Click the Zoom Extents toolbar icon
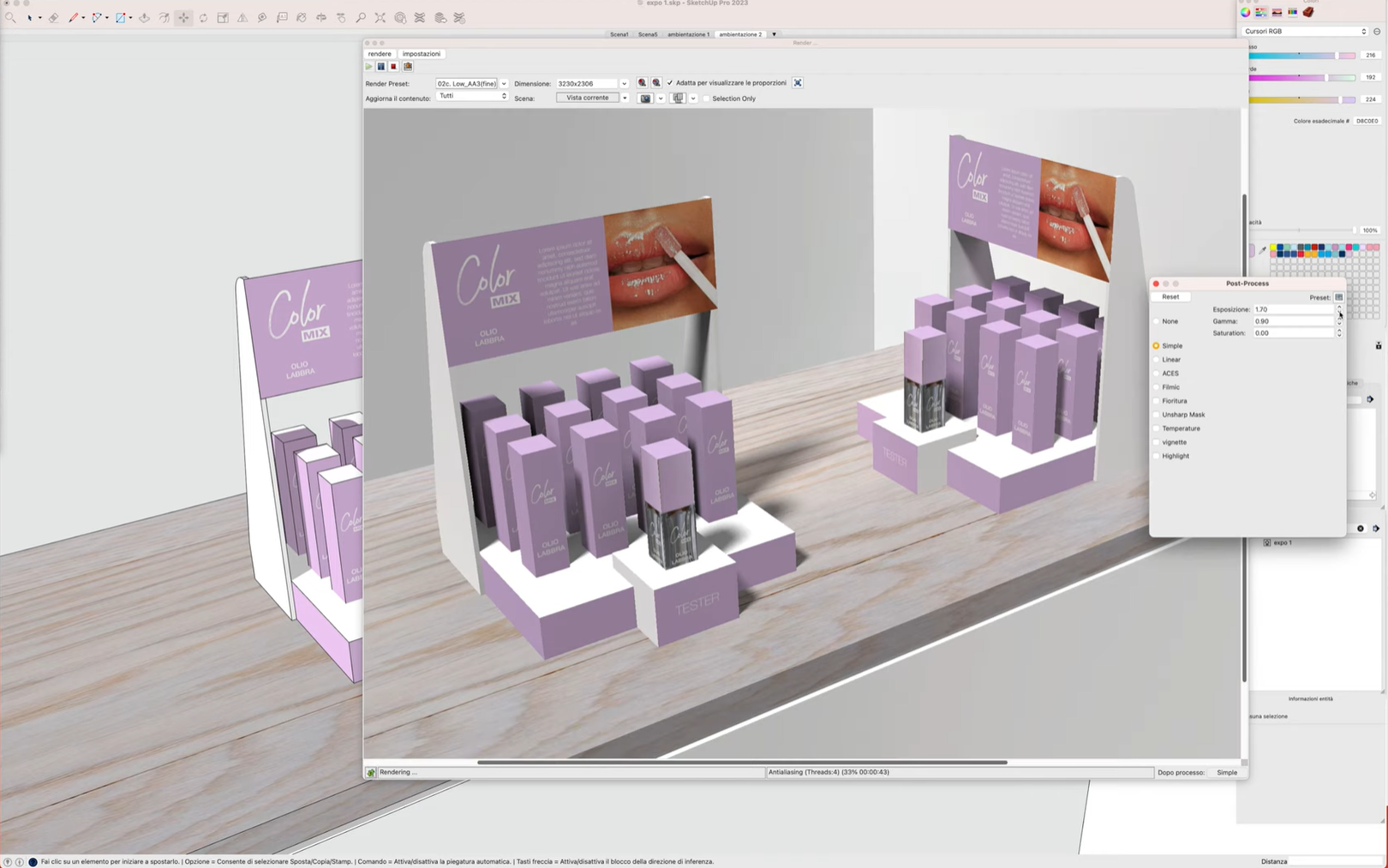The height and width of the screenshot is (868, 1388). click(380, 17)
